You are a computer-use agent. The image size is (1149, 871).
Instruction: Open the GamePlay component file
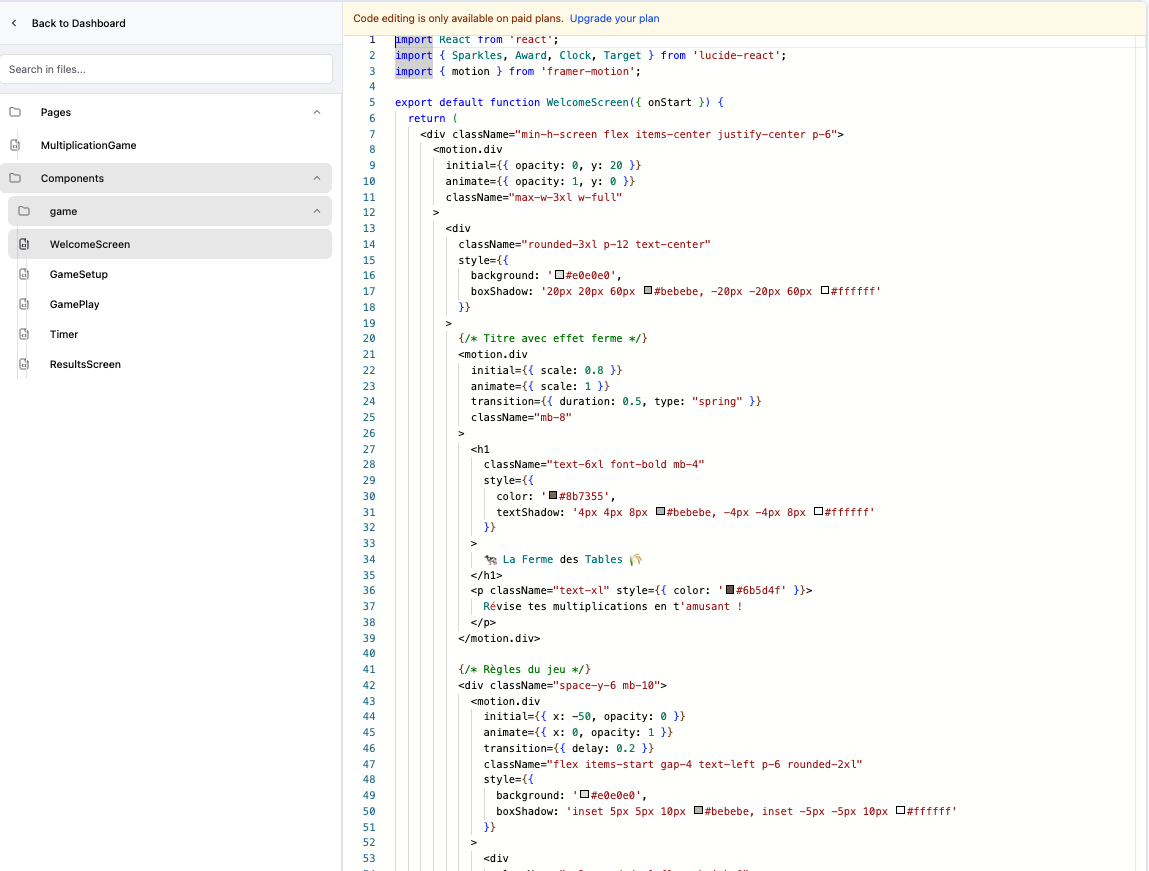75,305
